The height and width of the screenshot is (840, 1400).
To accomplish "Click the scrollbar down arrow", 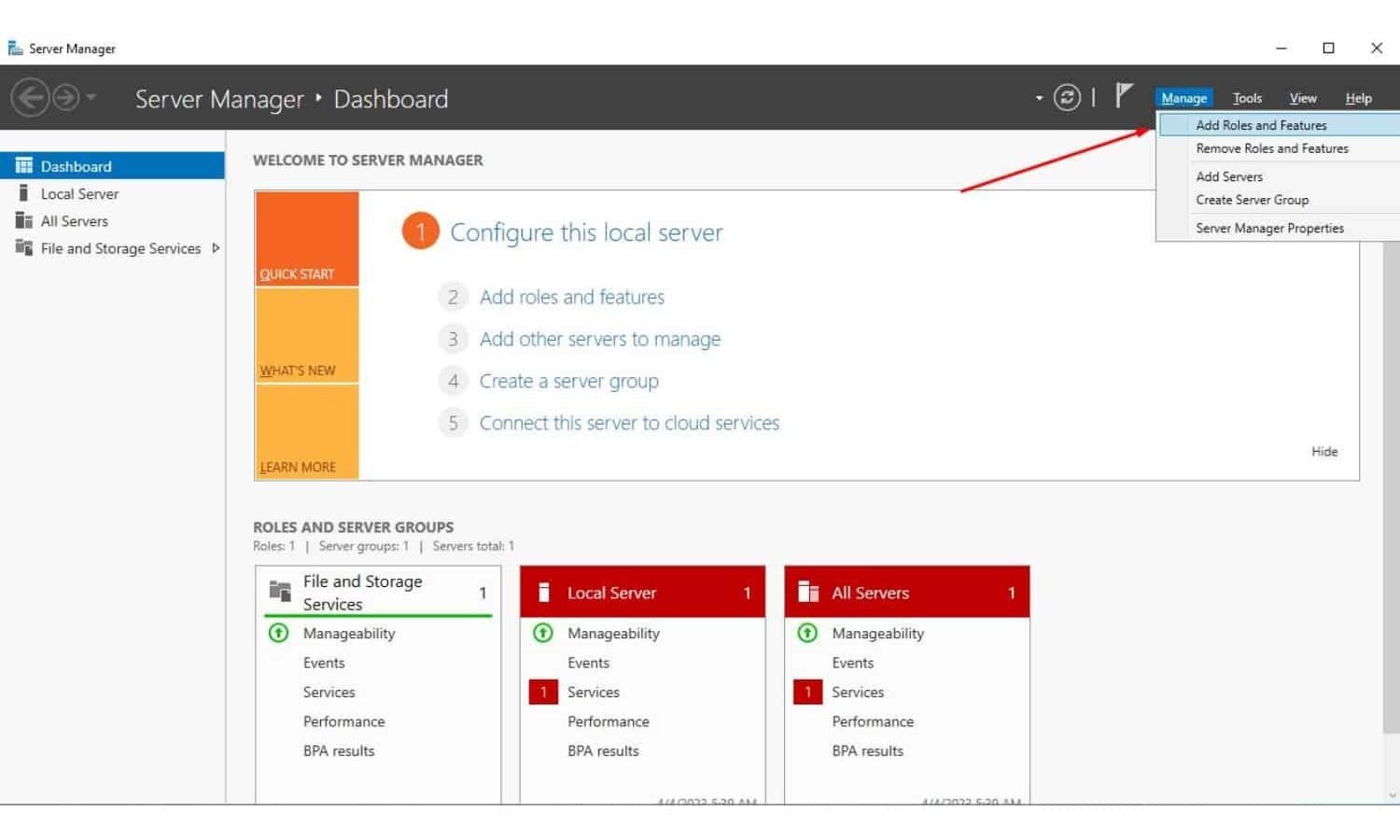I will [x=1393, y=796].
